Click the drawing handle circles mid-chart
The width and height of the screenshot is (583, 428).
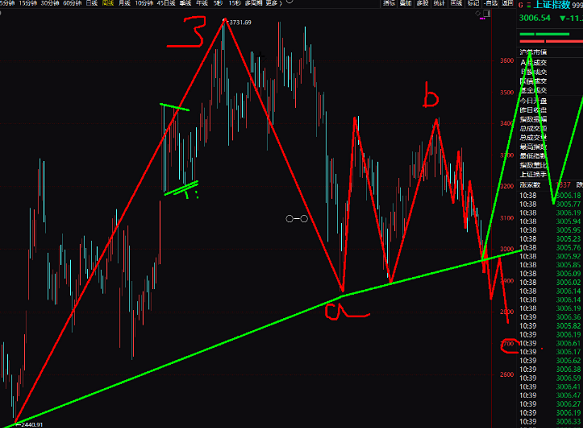(x=296, y=219)
